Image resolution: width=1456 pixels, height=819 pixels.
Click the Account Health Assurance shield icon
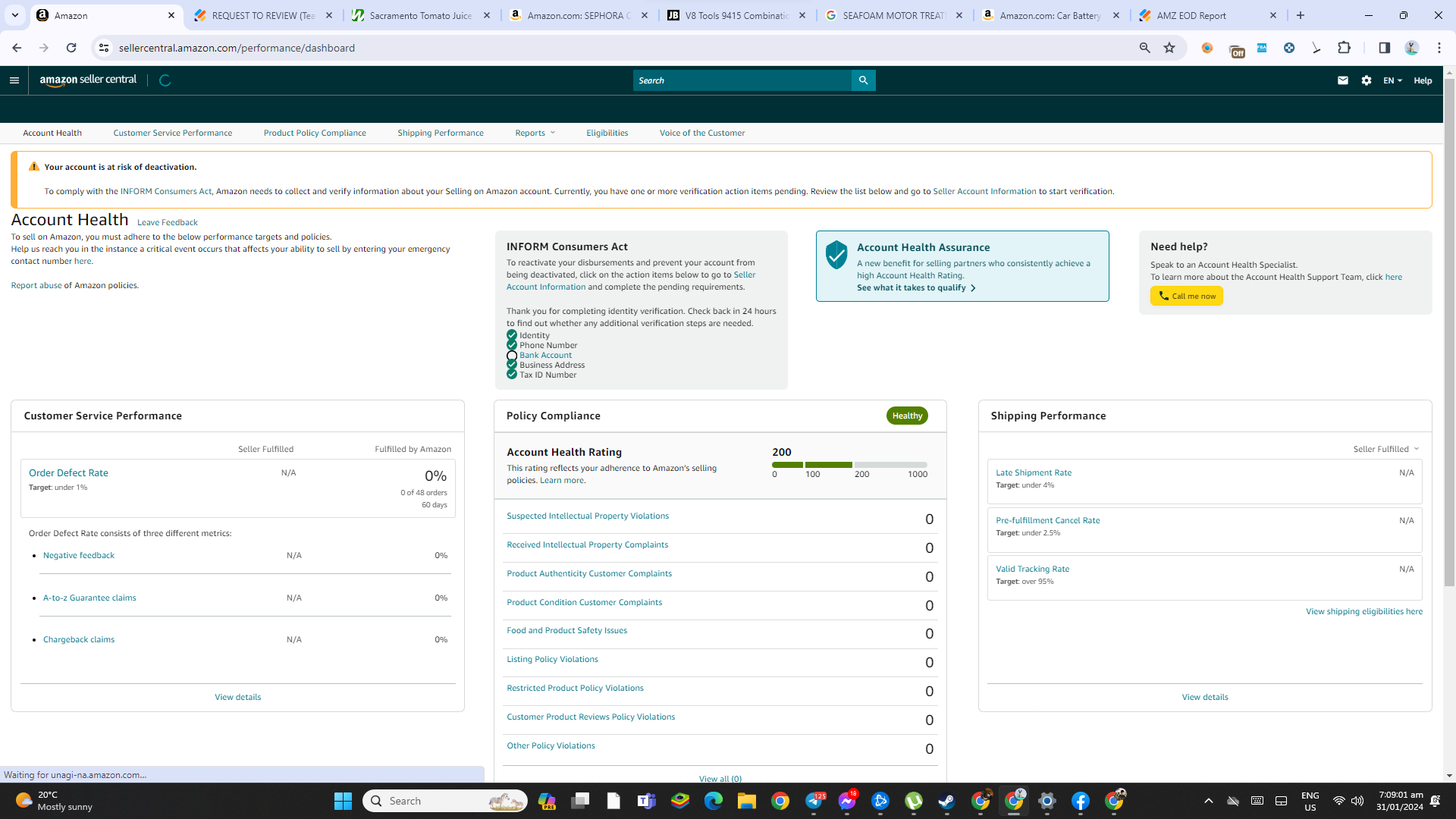(x=836, y=255)
